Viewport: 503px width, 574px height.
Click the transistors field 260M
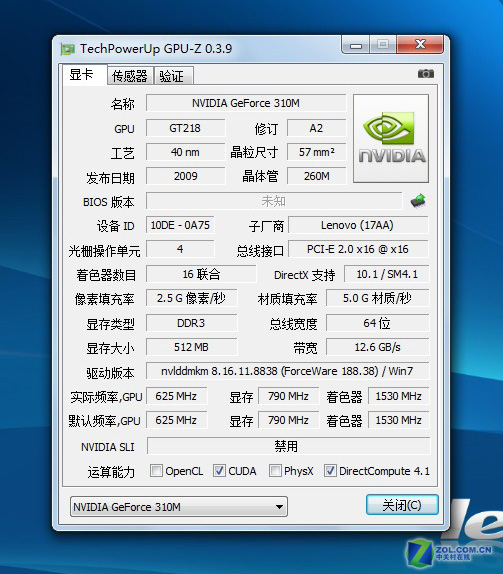[317, 176]
